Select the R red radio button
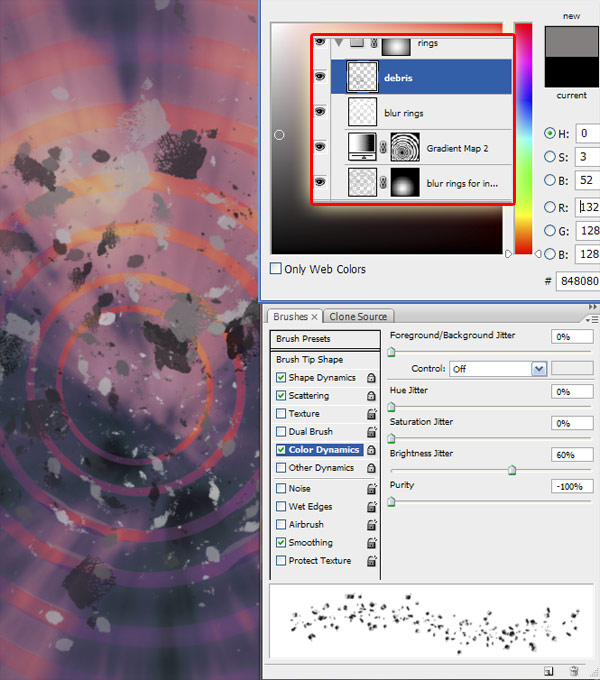 [x=550, y=207]
